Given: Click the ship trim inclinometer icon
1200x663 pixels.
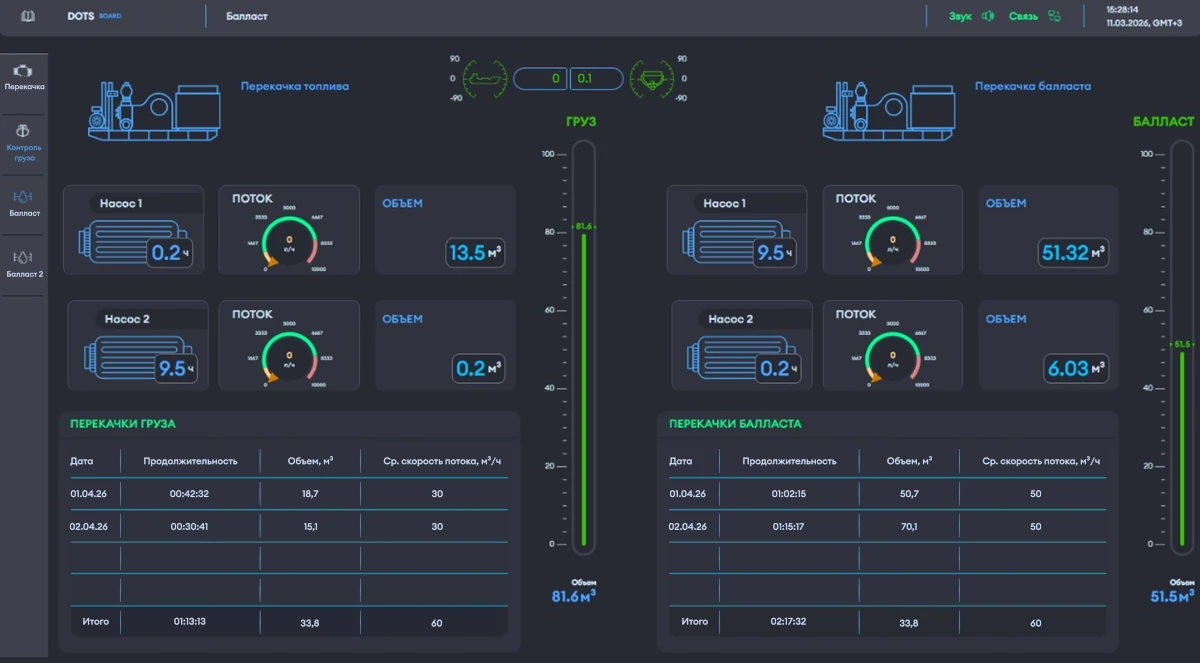Looking at the screenshot, I should [x=485, y=78].
